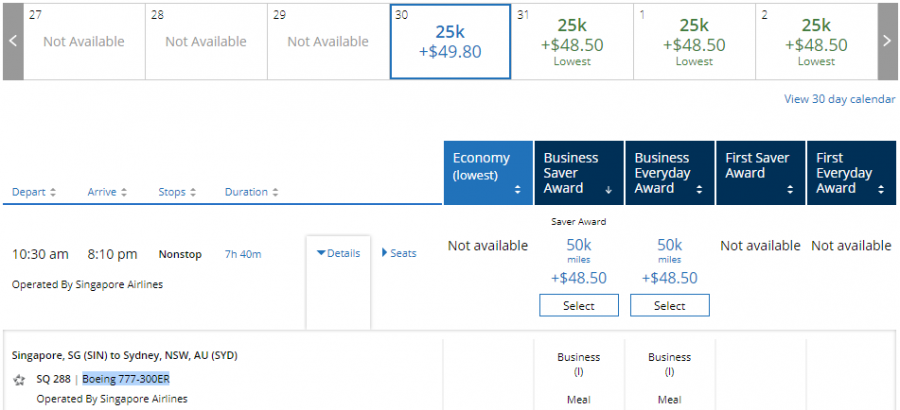Choose the date 2 lowest fare
The image size is (900, 410).
(816, 41)
